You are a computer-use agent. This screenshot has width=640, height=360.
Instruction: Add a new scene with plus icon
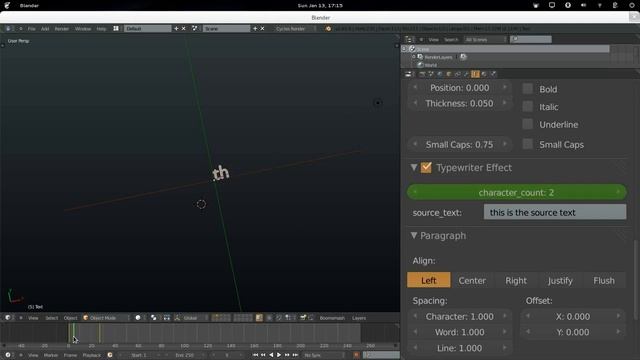click(255, 29)
